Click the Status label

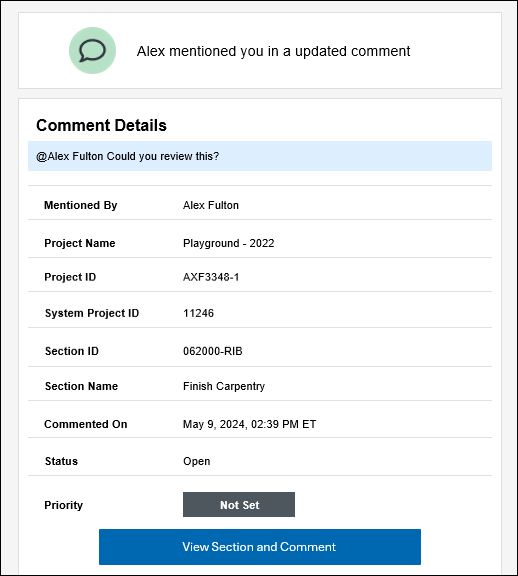pos(61,461)
